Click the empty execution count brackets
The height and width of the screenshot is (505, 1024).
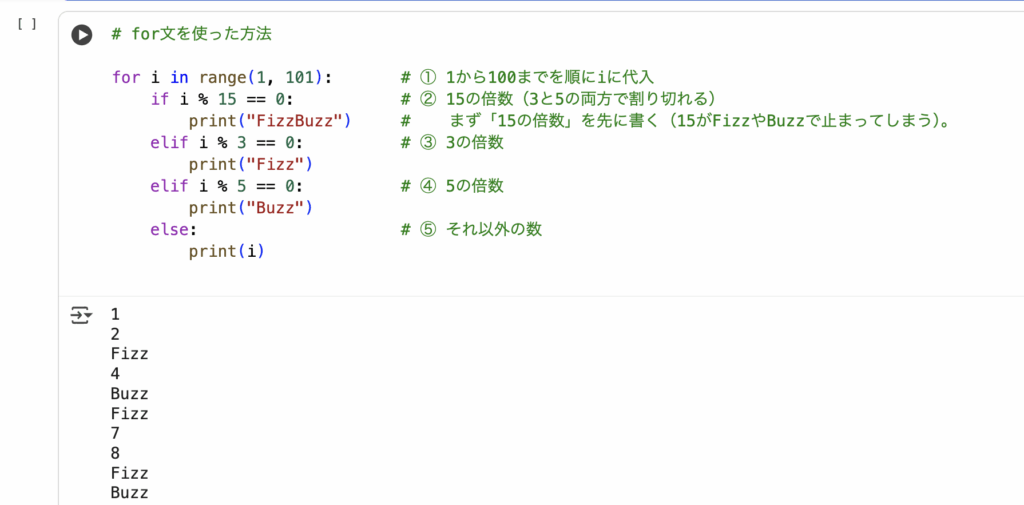[x=27, y=24]
